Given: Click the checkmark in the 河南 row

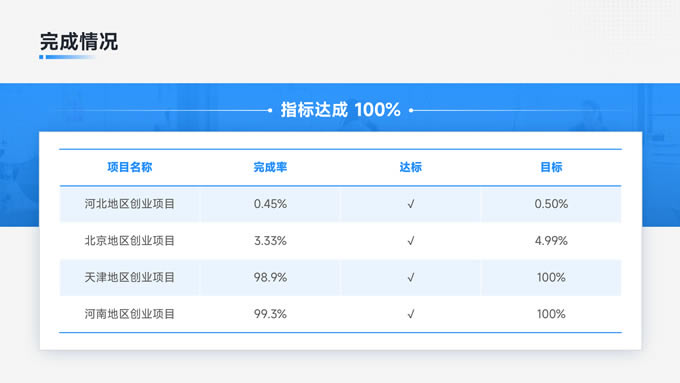Looking at the screenshot, I should coord(411,314).
